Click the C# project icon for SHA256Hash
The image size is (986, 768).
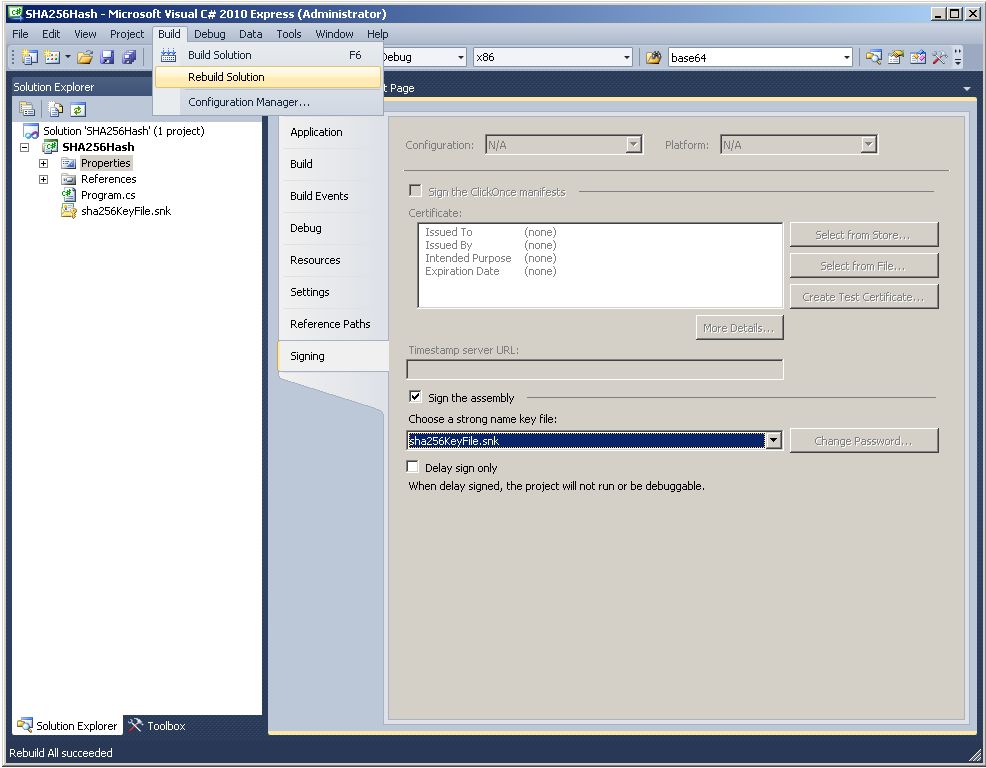[50, 147]
